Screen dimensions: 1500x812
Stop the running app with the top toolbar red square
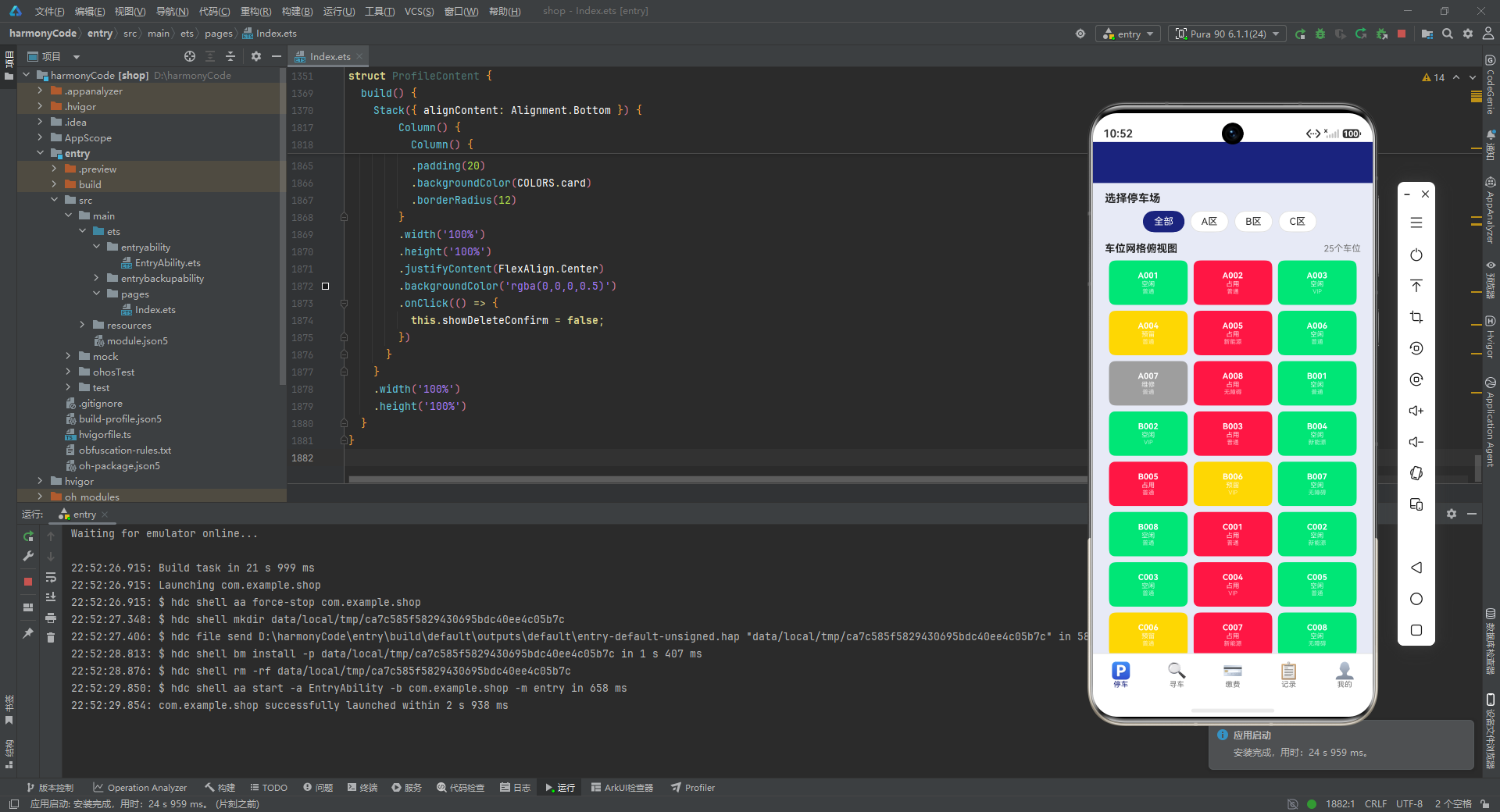(1402, 34)
